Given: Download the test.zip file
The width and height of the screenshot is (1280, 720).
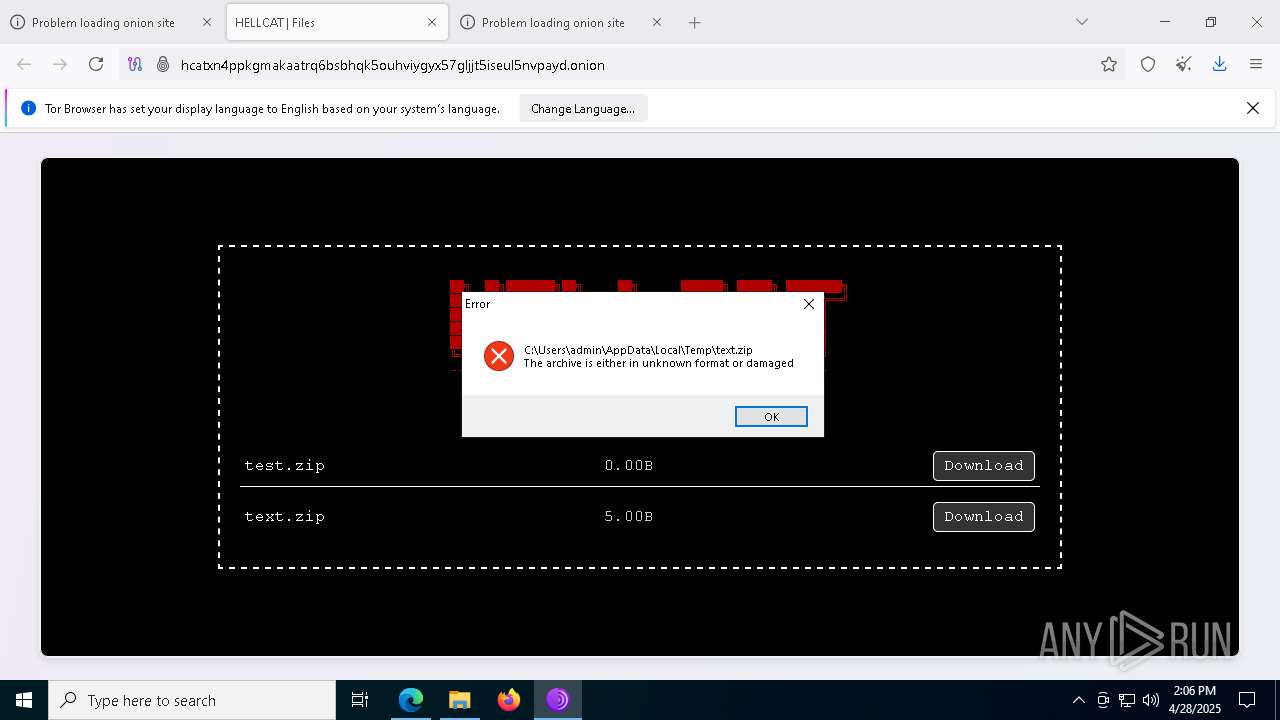Looking at the screenshot, I should pyautogui.click(x=984, y=466).
